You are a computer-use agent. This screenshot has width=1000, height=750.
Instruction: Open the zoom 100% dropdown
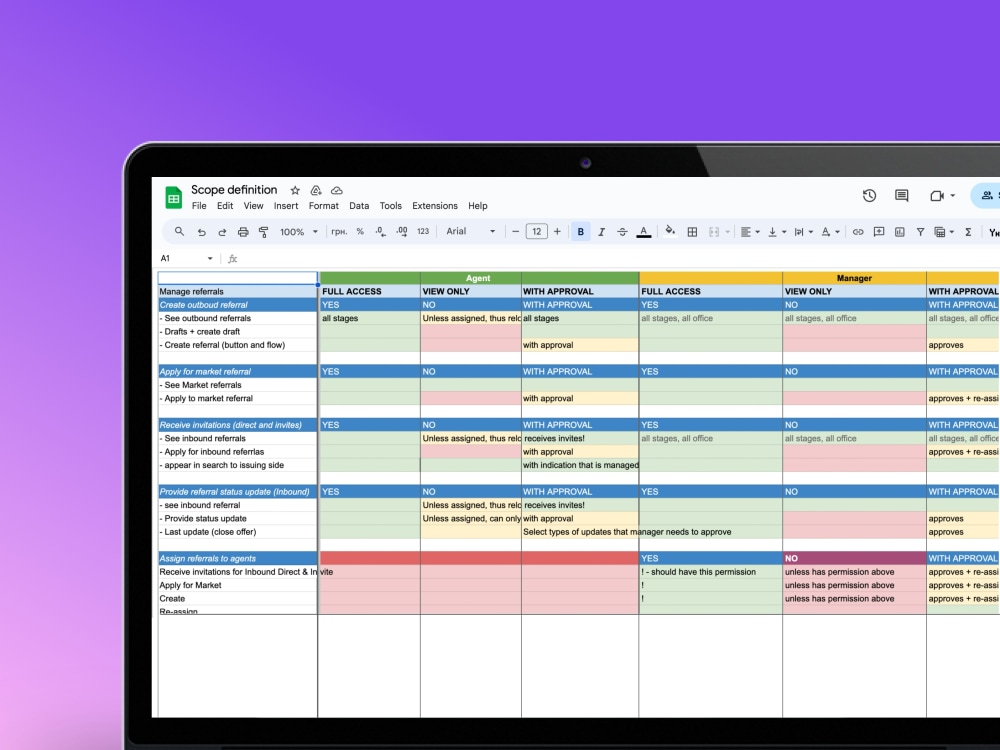pyautogui.click(x=299, y=232)
